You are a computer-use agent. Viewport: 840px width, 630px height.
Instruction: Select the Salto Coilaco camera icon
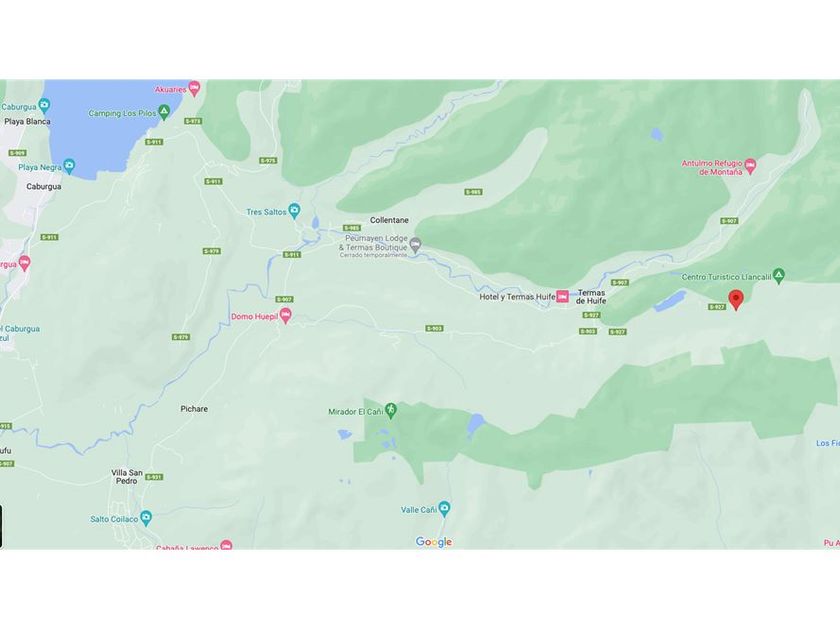tap(146, 518)
